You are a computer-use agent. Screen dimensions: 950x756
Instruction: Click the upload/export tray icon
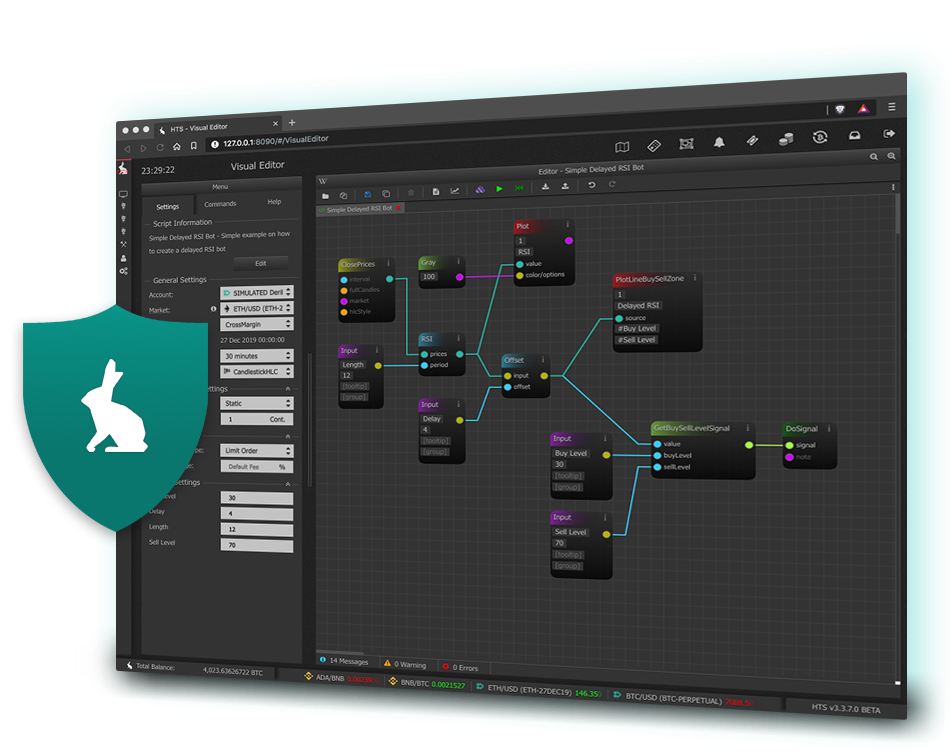click(x=565, y=187)
